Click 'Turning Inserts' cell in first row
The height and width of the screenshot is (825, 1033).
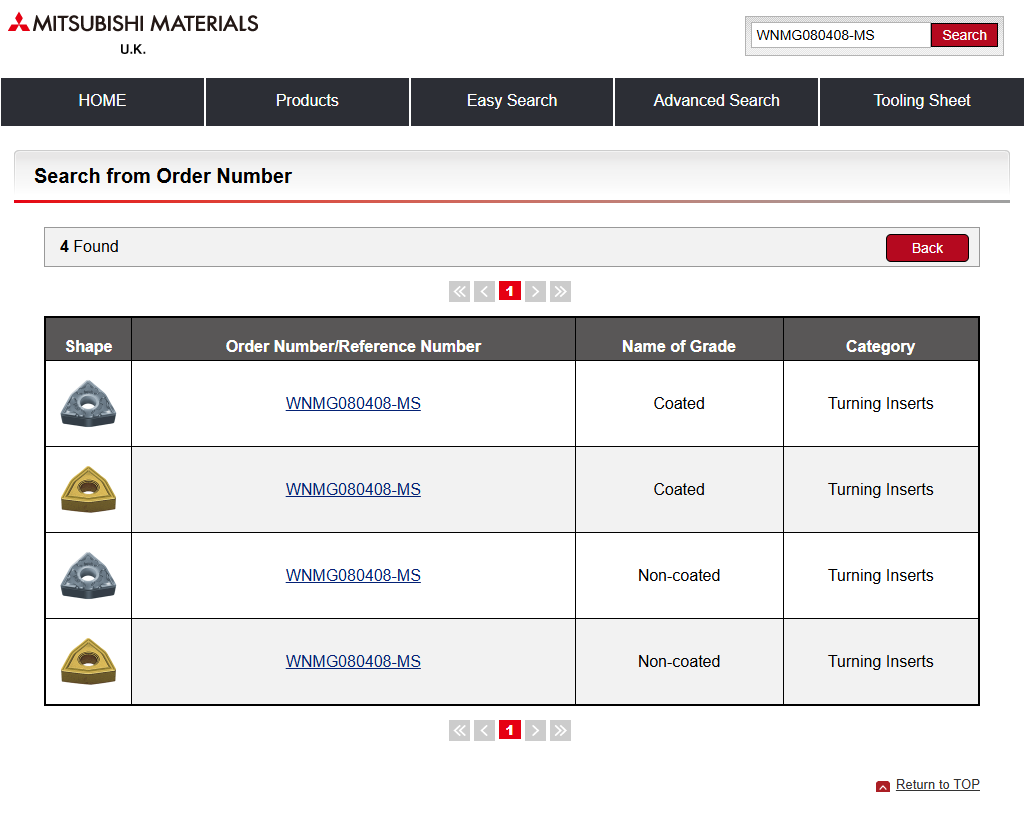point(881,403)
